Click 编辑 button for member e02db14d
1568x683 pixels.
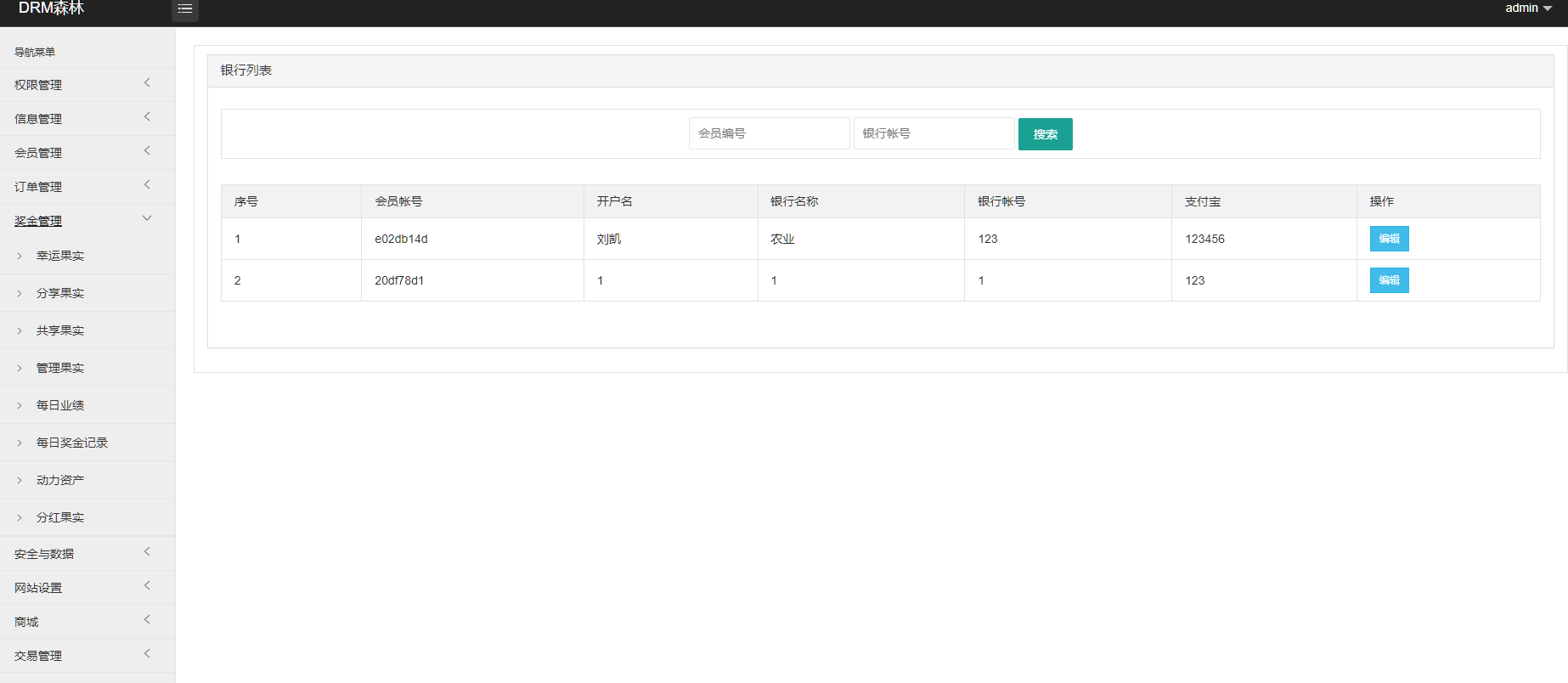tap(1389, 239)
